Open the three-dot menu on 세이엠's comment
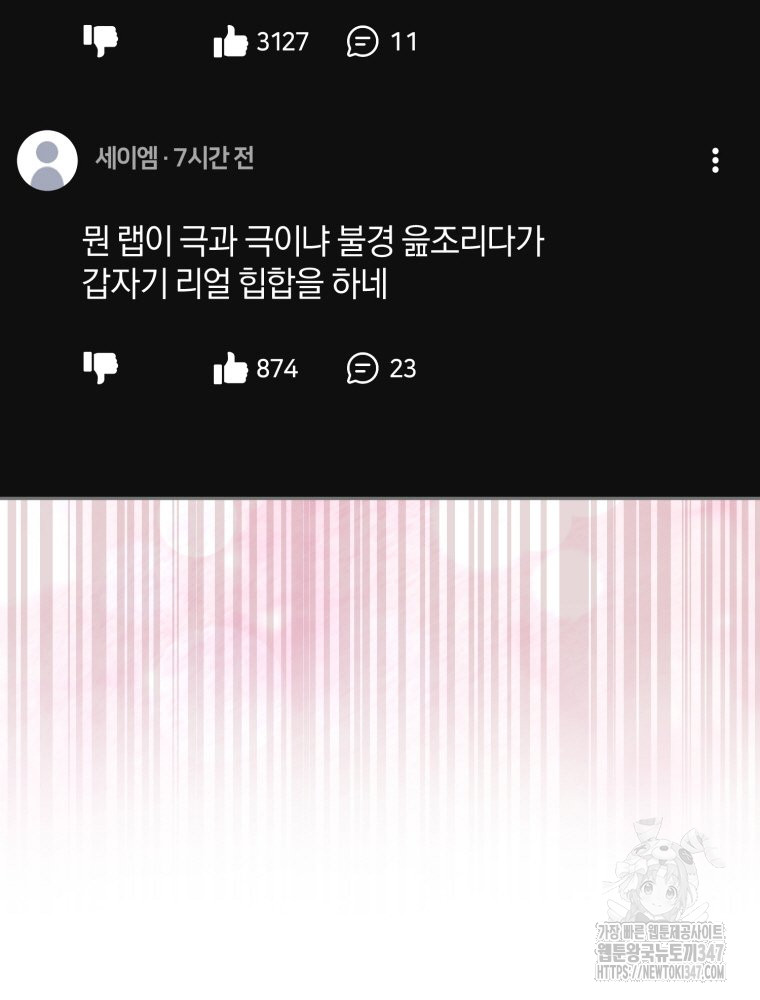The height and width of the screenshot is (1000, 760). click(715, 160)
